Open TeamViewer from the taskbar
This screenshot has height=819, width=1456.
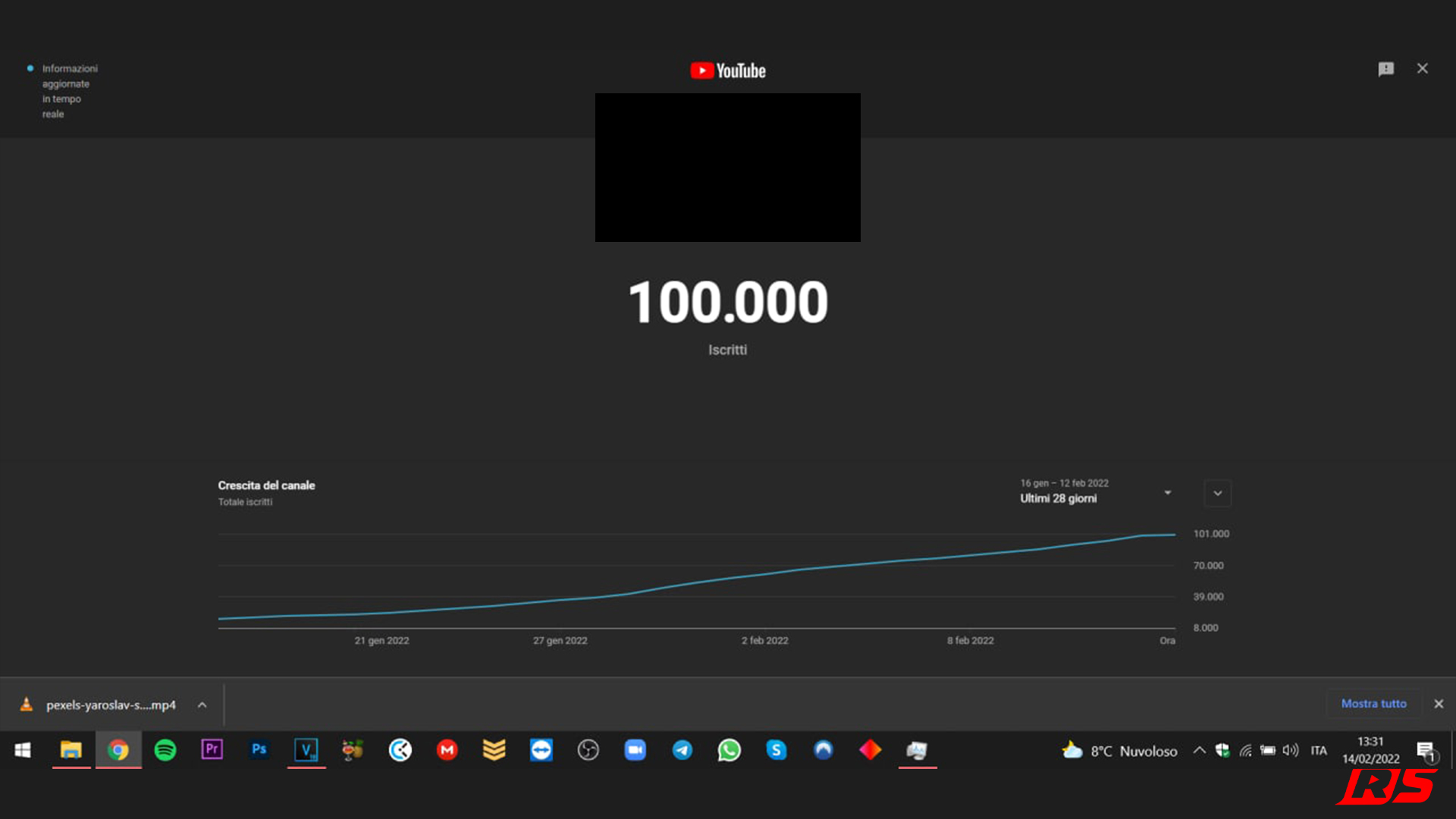tap(541, 750)
